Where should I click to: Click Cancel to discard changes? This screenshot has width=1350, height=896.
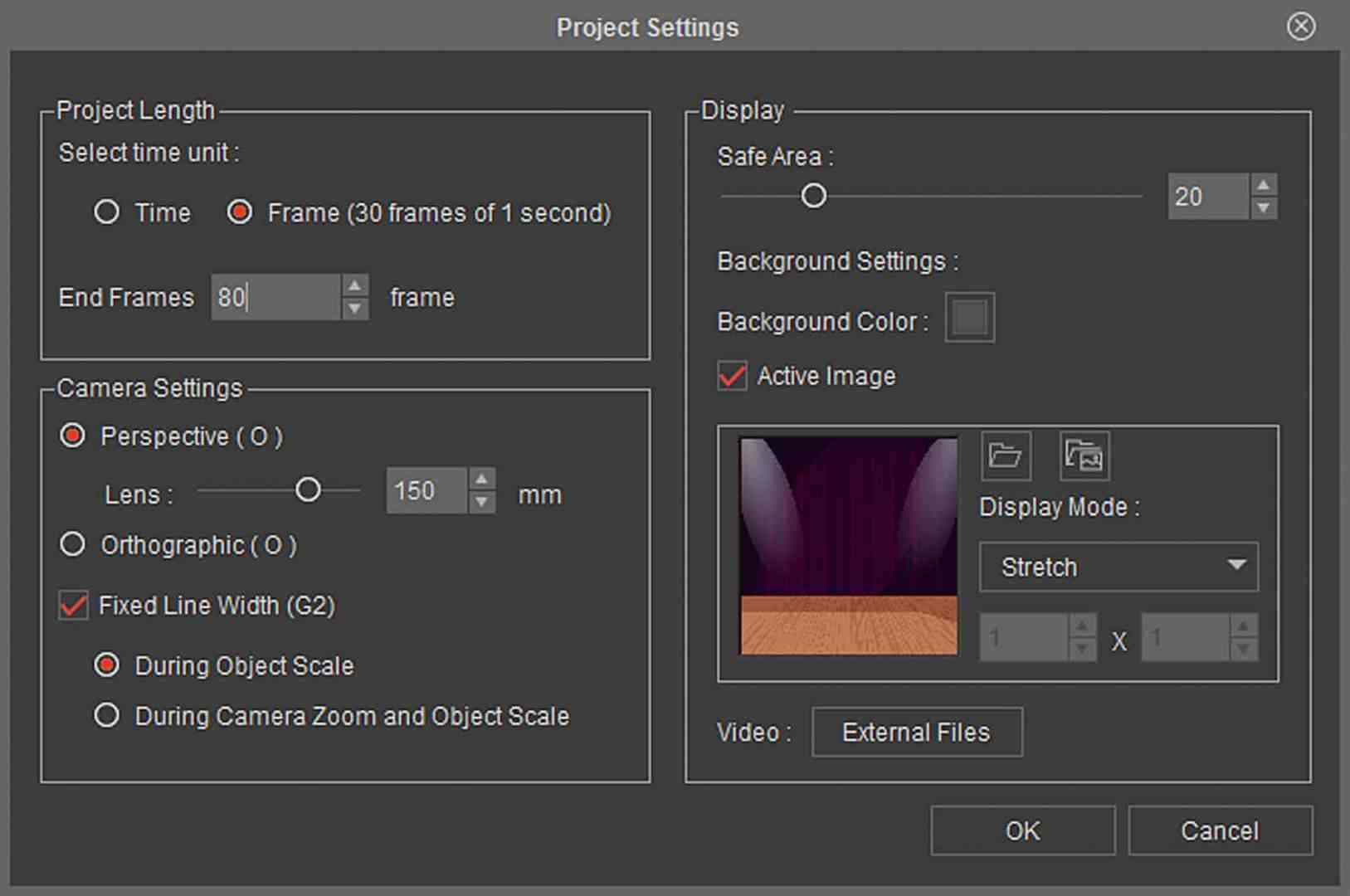[1221, 830]
